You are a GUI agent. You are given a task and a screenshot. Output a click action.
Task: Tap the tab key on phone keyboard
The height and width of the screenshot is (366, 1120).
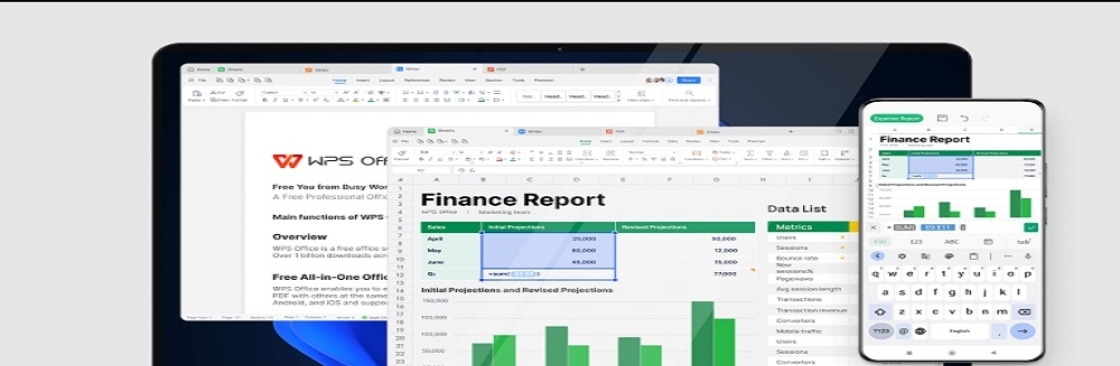[1023, 242]
